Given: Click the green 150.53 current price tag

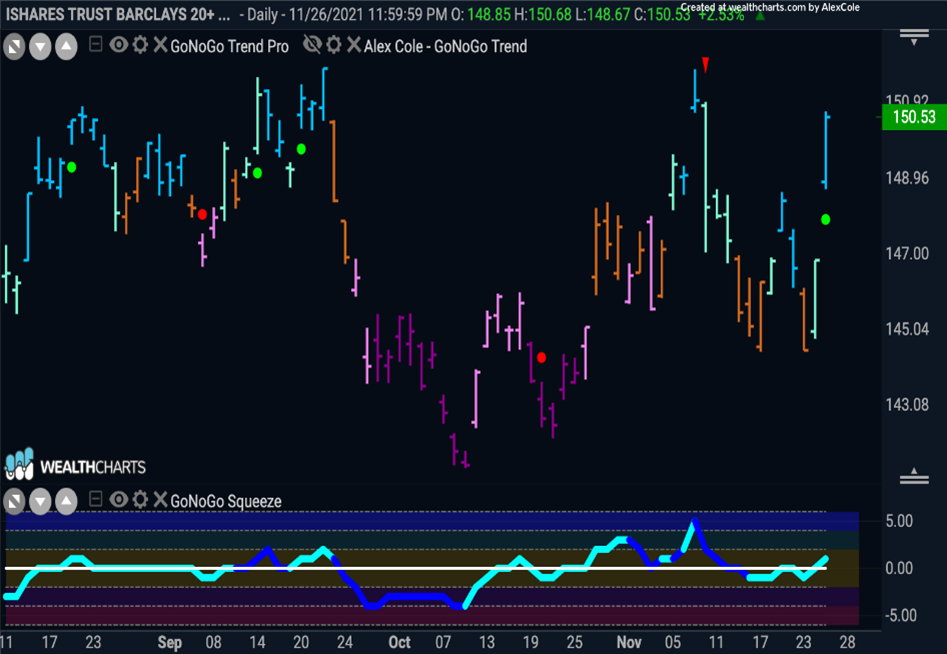Looking at the screenshot, I should [x=914, y=117].
